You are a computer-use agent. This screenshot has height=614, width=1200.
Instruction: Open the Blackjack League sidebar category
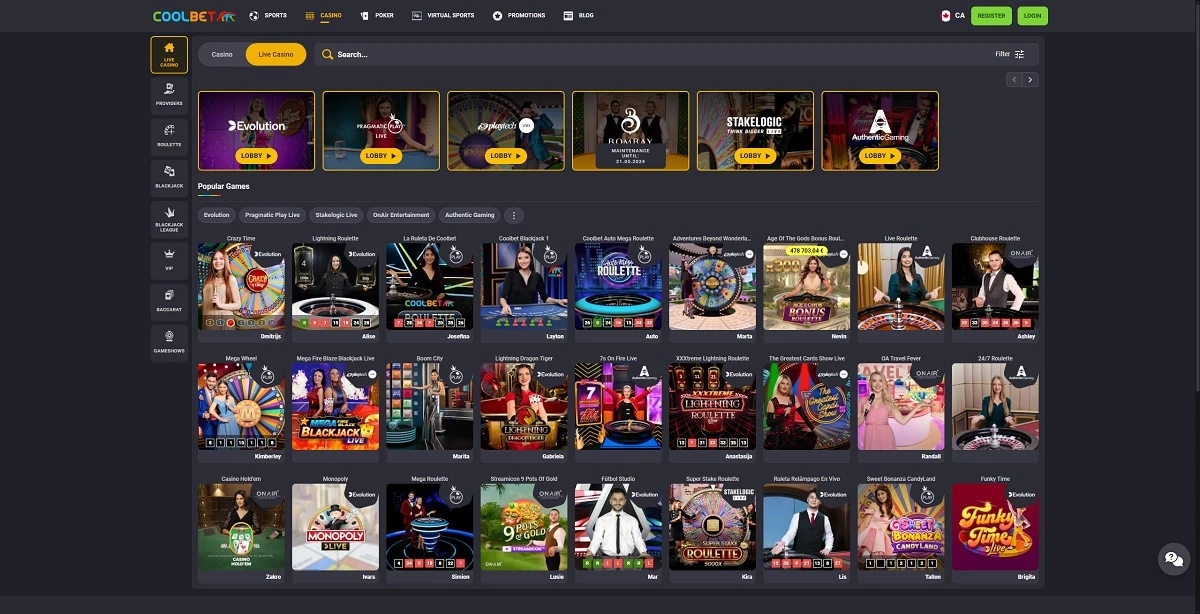[x=169, y=219]
